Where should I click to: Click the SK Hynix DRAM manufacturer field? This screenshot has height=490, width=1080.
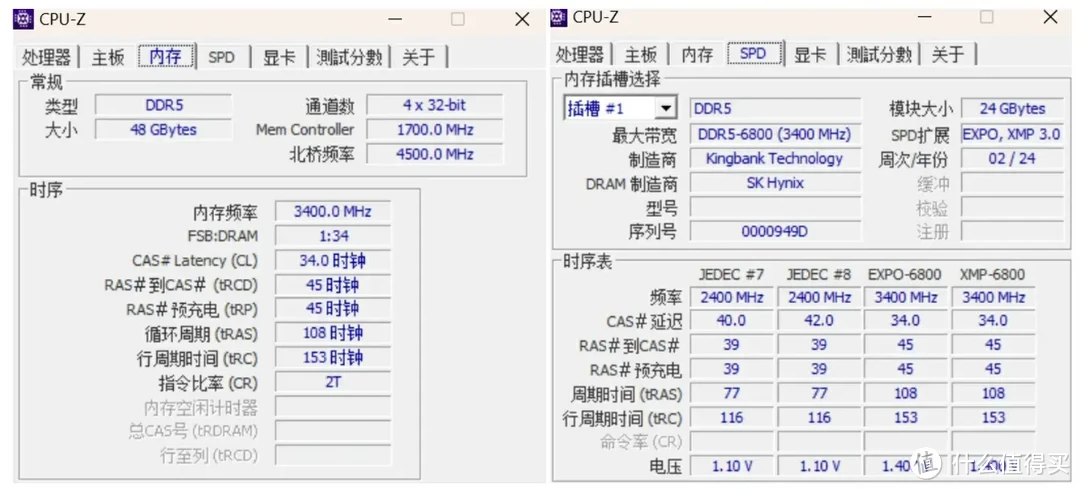pos(775,183)
